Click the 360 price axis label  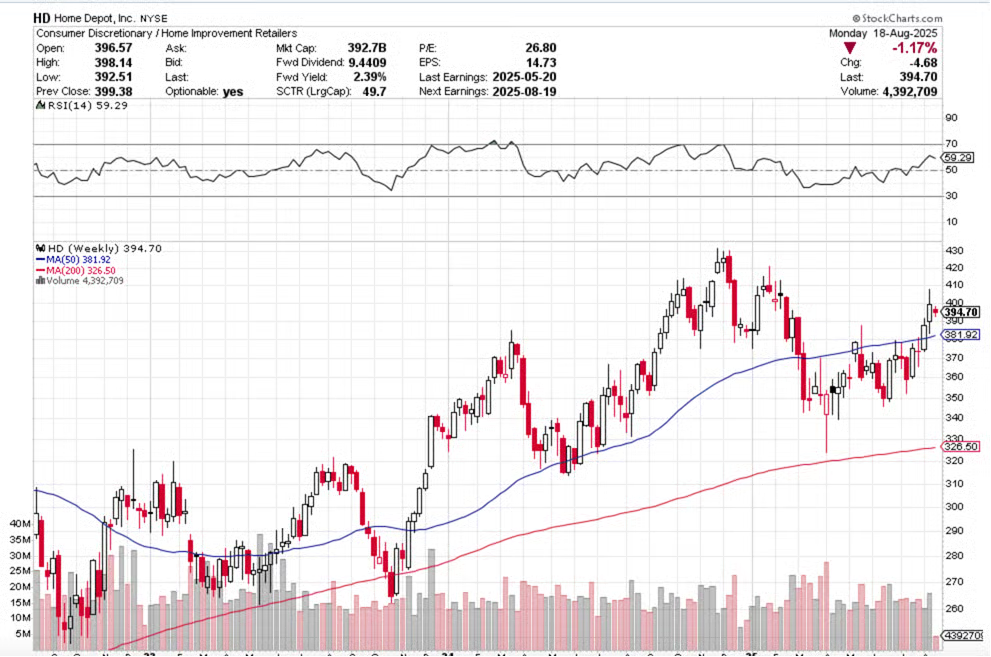tap(954, 377)
